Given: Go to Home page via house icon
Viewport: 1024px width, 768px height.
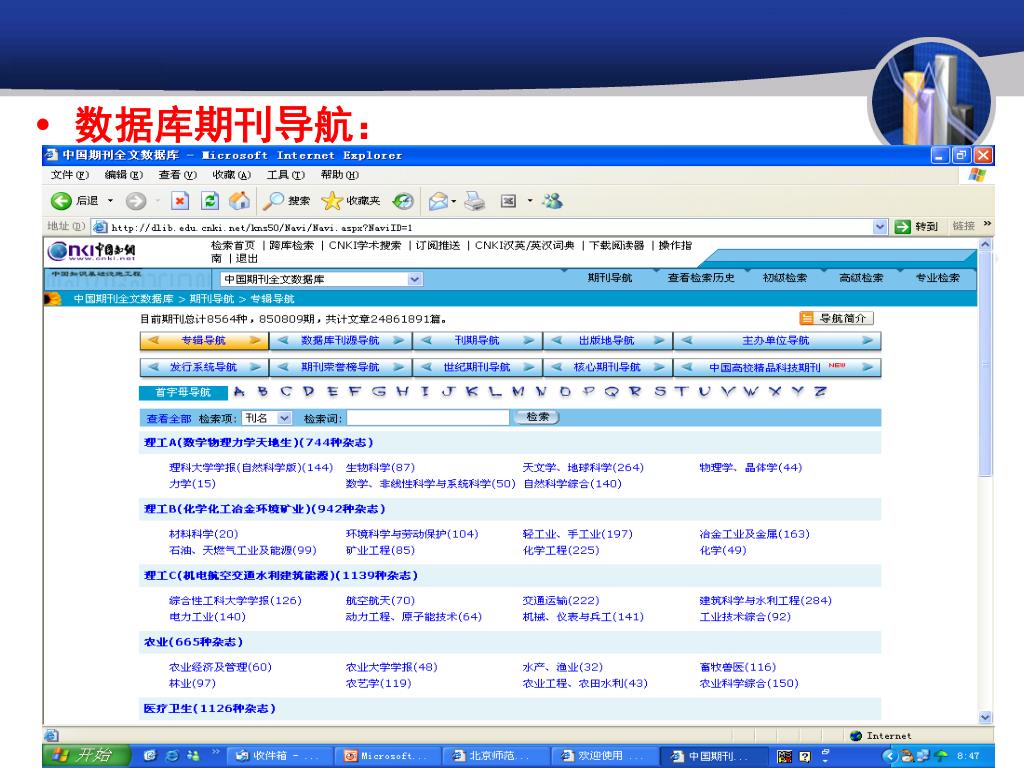Looking at the screenshot, I should click(x=239, y=200).
